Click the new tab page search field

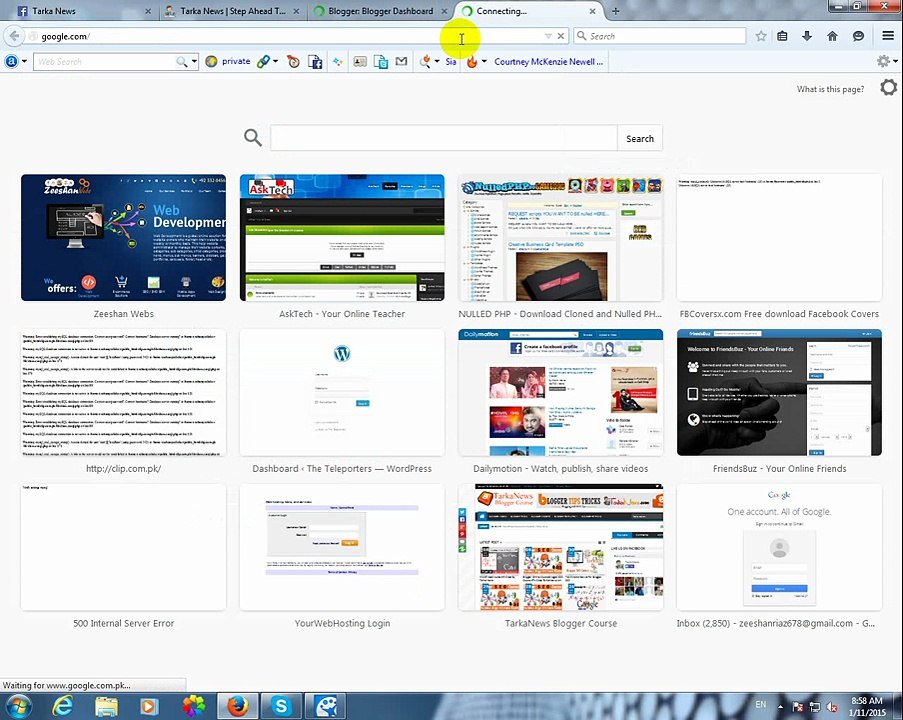pos(443,138)
